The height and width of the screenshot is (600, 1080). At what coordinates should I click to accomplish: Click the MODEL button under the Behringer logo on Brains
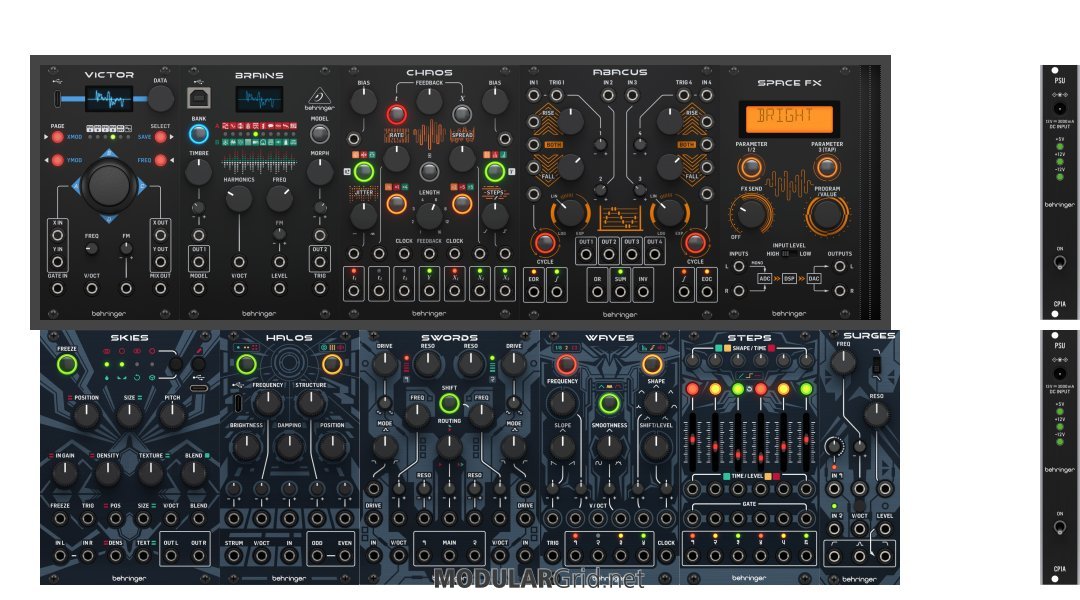pos(320,134)
